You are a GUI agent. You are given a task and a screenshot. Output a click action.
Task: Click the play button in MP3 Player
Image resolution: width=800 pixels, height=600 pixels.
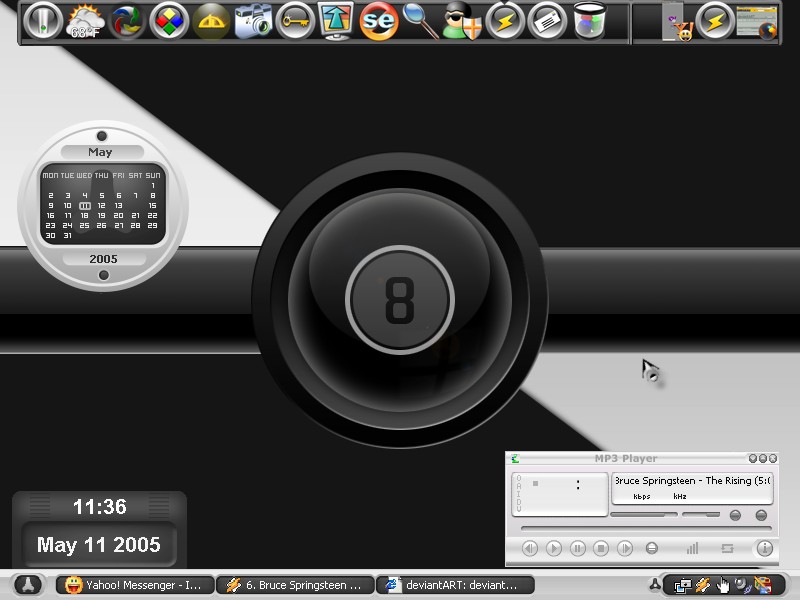click(x=554, y=548)
